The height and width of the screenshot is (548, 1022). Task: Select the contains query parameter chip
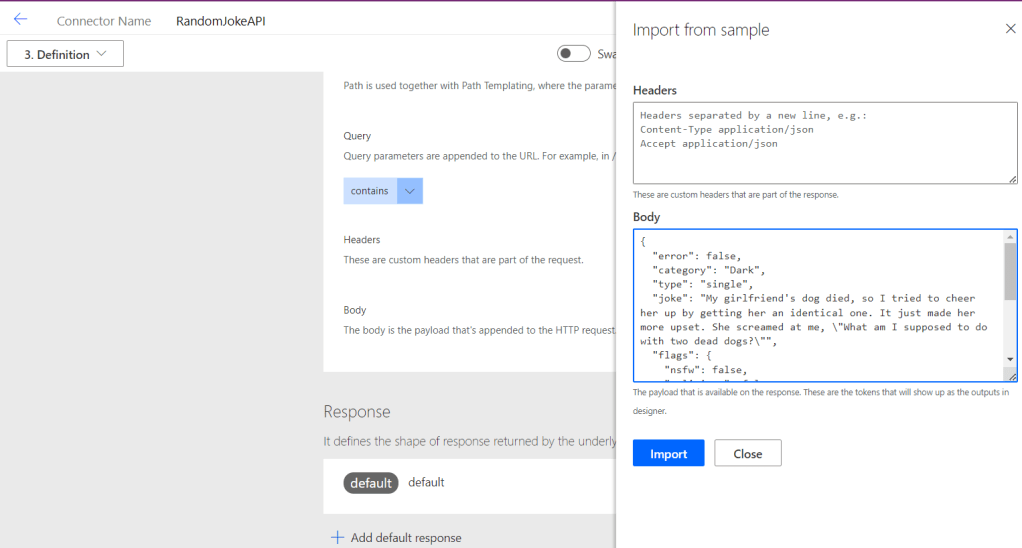[x=370, y=191]
